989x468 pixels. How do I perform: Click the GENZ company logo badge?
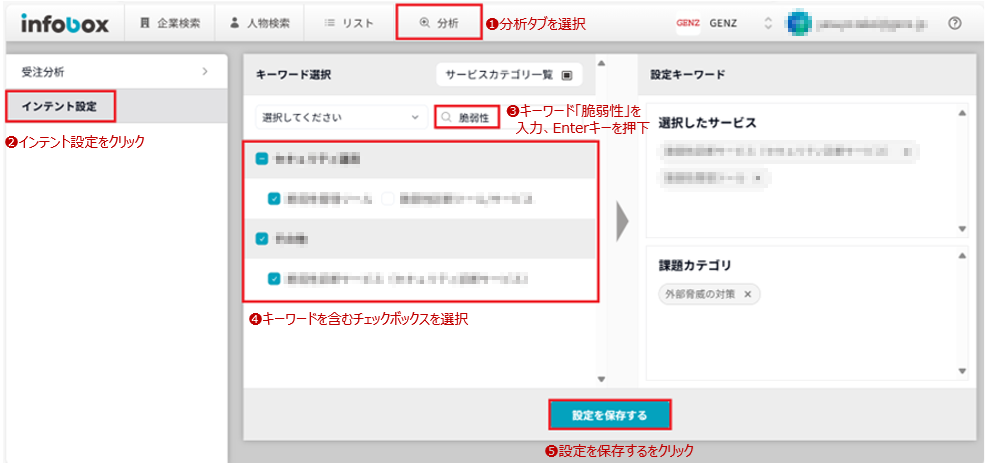[687, 23]
